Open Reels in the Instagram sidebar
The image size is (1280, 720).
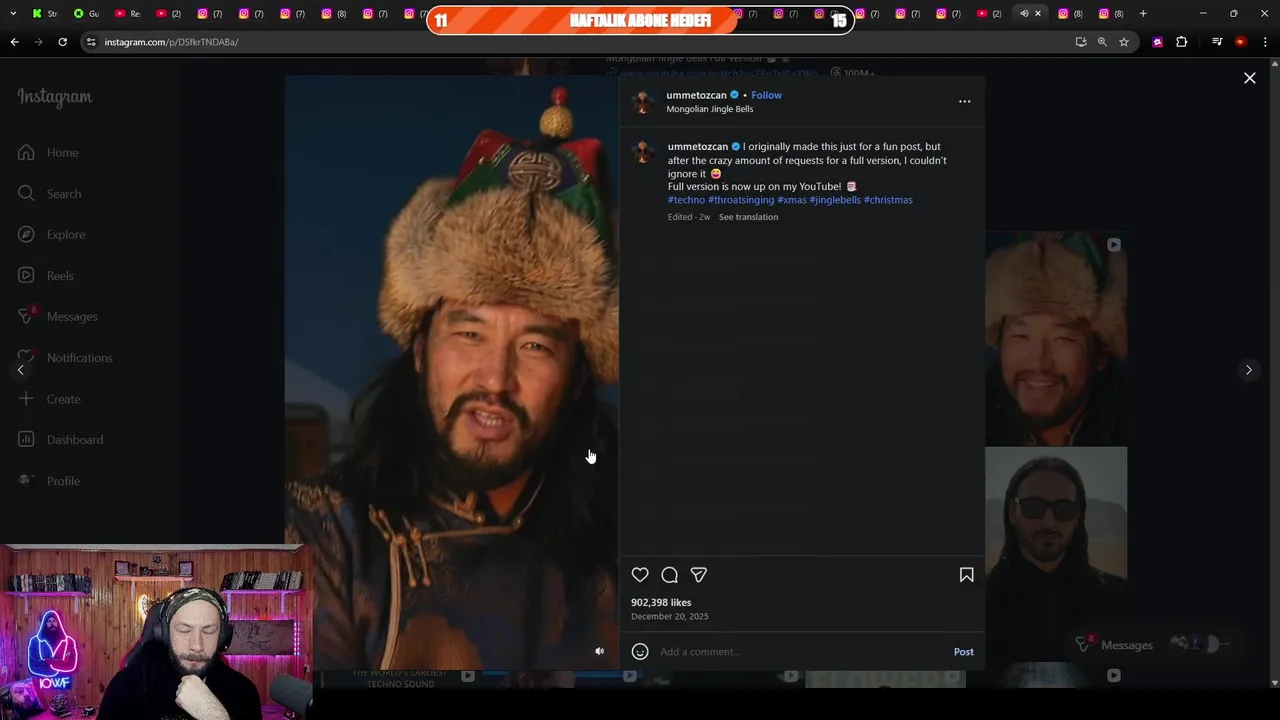point(45,275)
